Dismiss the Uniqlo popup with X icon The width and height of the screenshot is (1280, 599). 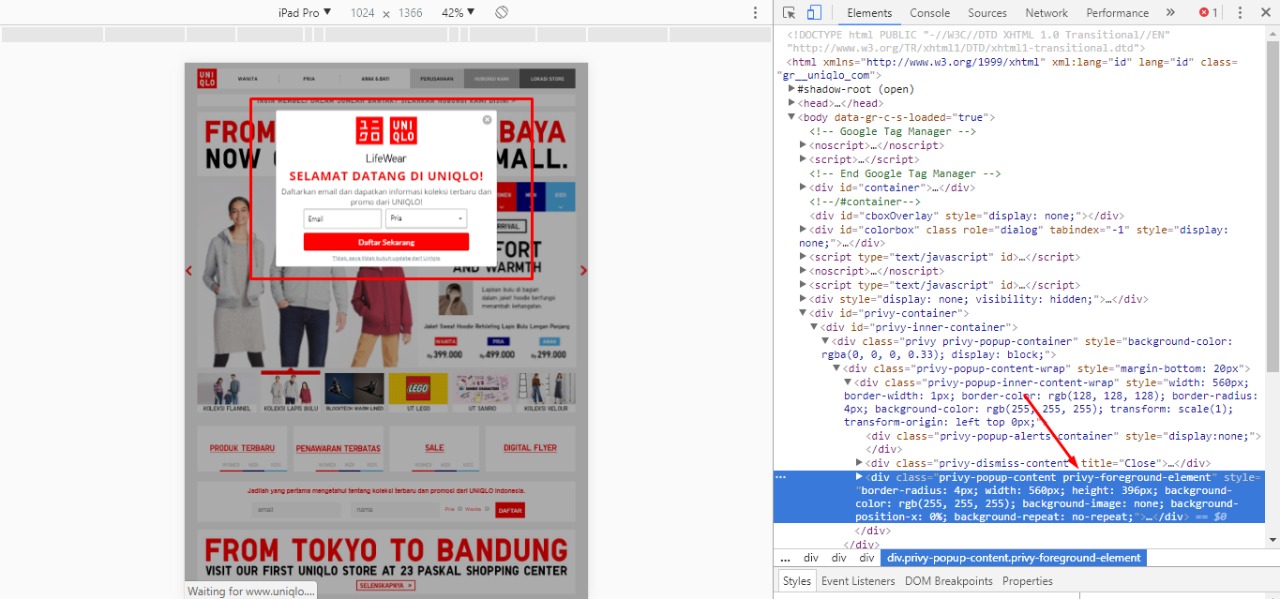tap(487, 120)
